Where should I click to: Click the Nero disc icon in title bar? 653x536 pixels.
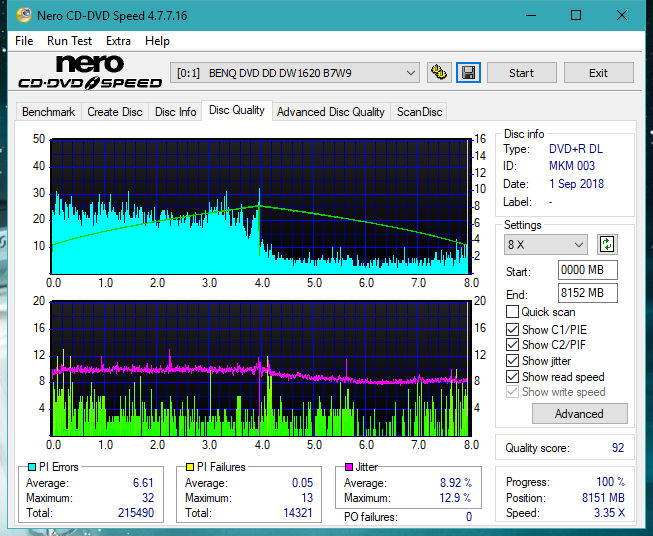(24, 15)
